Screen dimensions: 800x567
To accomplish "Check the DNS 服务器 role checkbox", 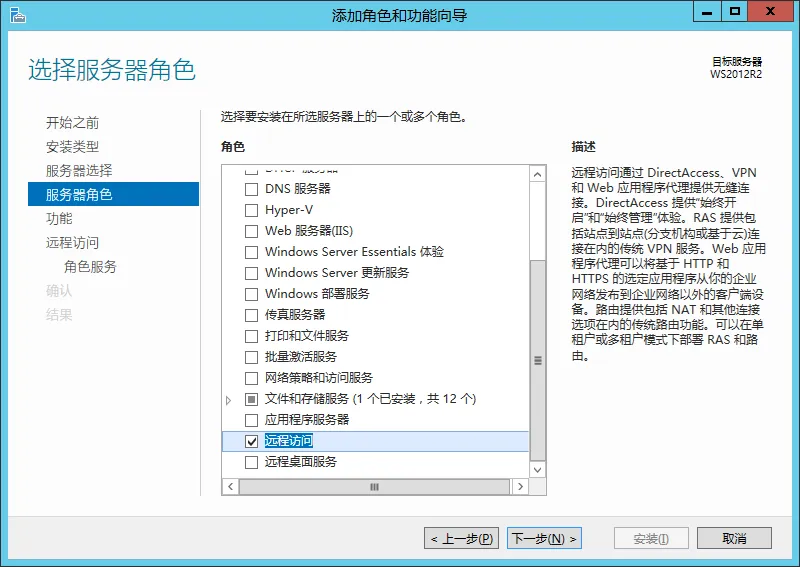I will (x=252, y=189).
